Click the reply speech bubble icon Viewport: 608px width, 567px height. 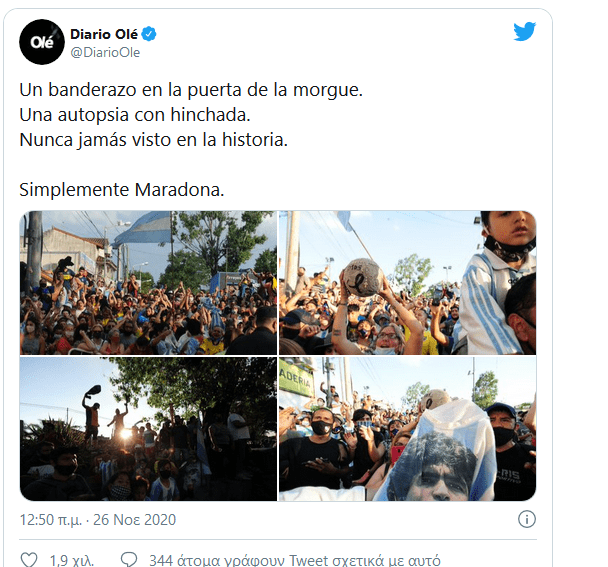[x=129, y=560]
